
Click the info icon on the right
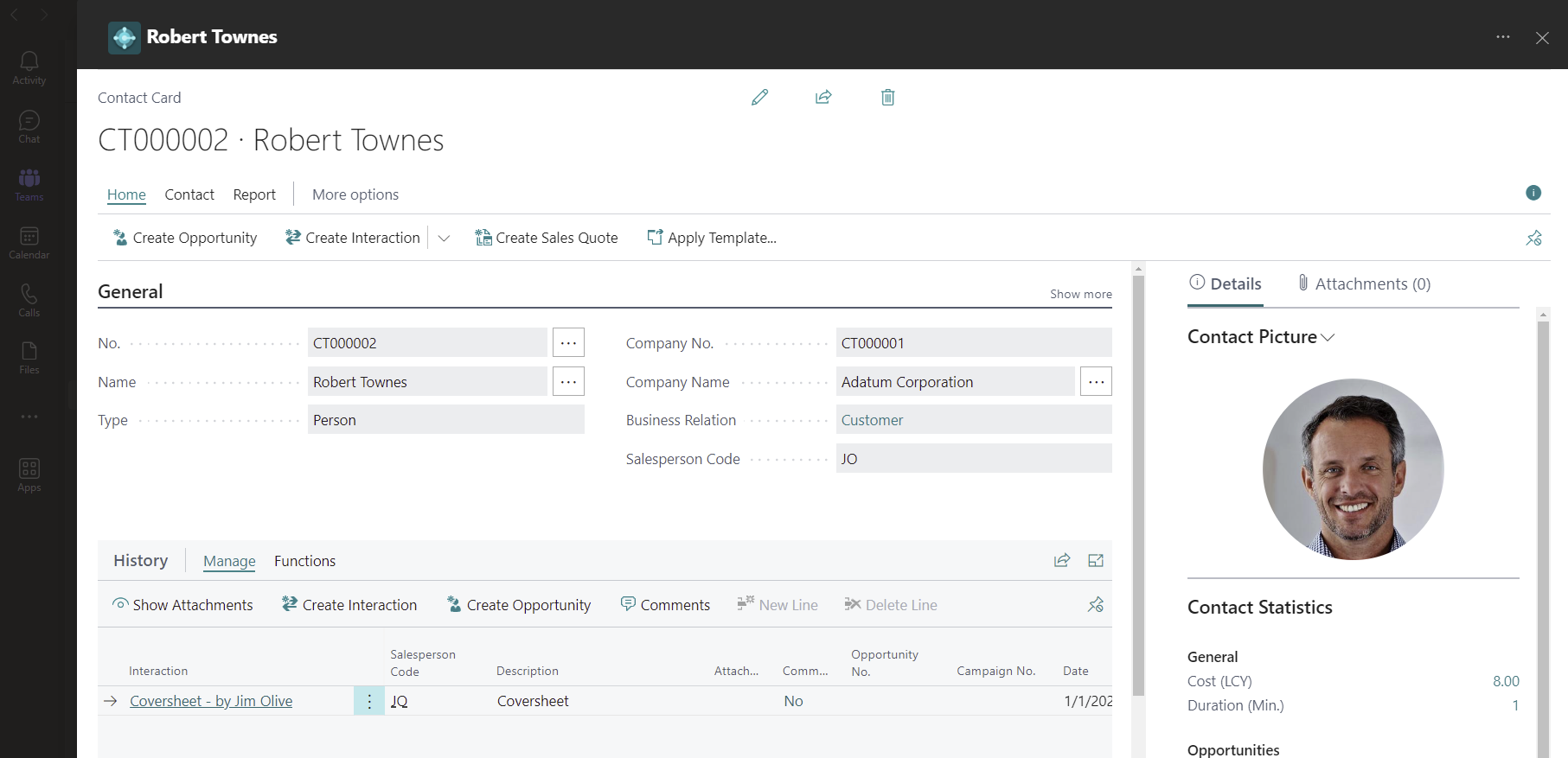pos(1533,193)
